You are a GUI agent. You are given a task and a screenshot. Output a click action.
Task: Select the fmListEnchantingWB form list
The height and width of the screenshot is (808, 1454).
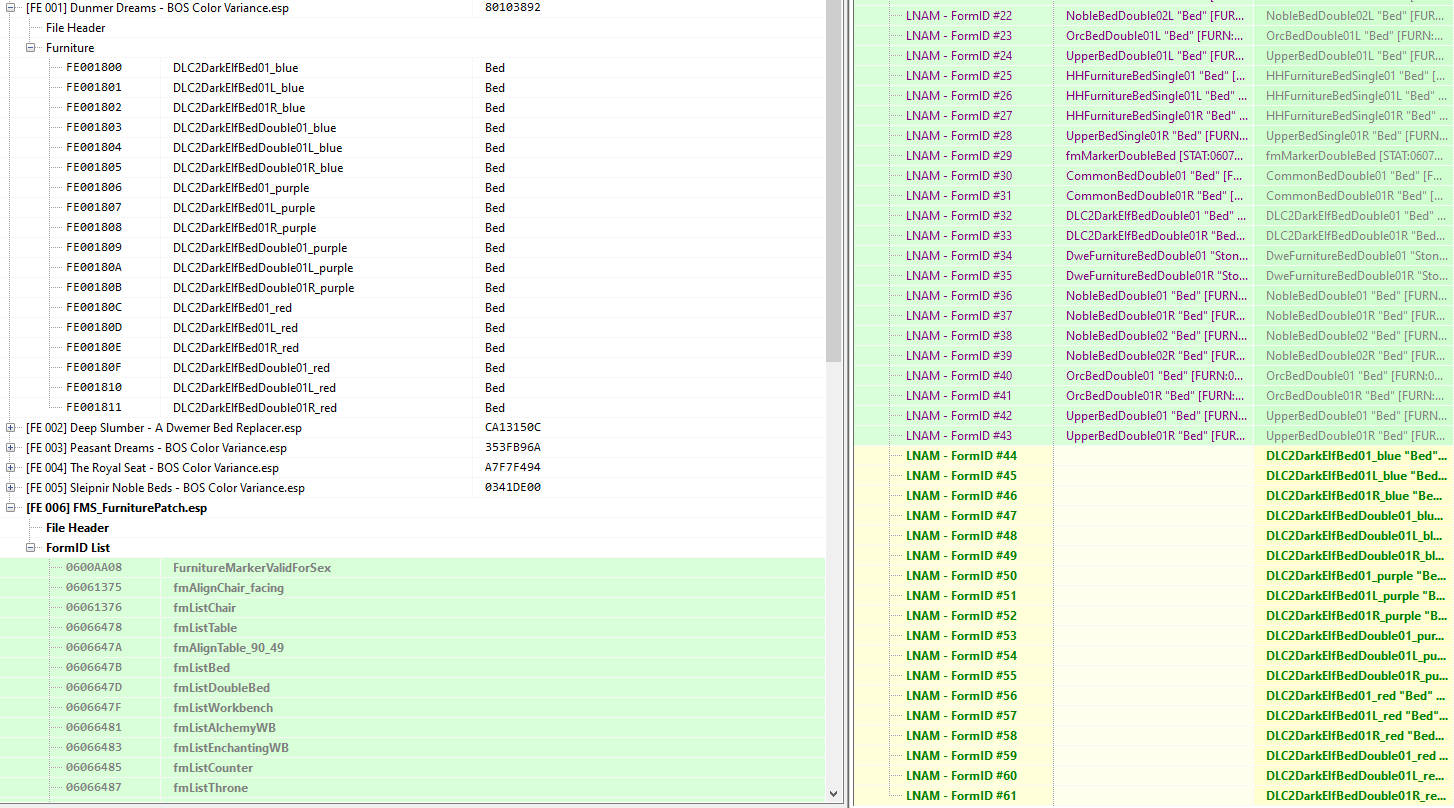(413, 748)
